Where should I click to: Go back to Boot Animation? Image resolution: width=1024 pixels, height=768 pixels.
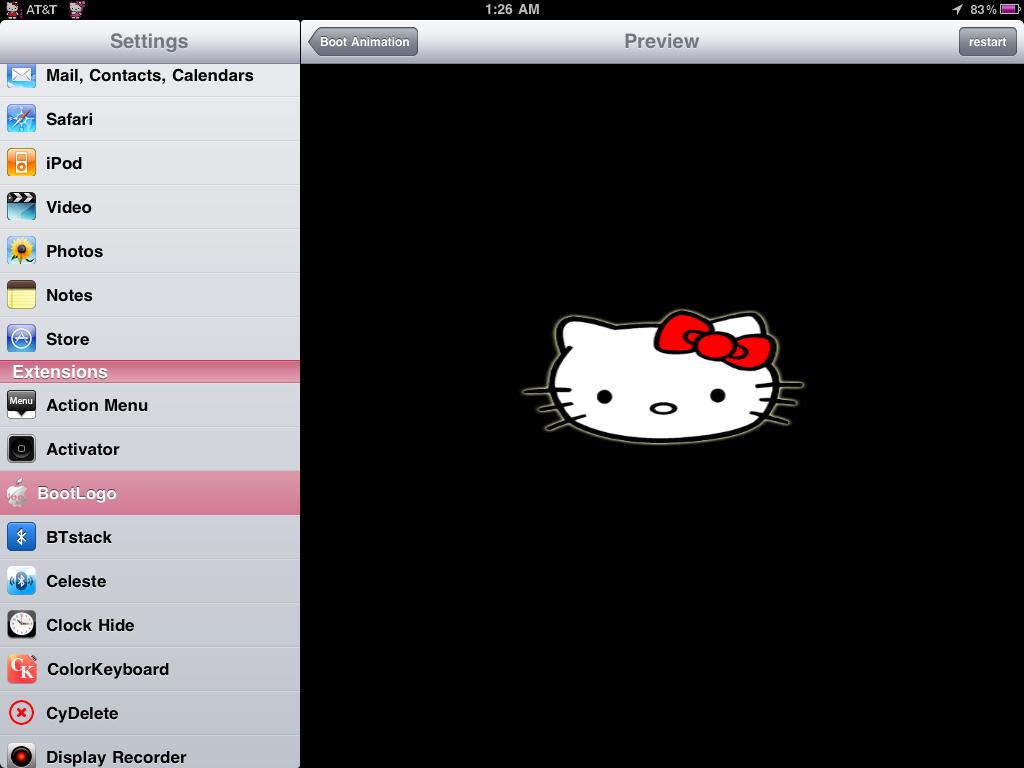pos(363,42)
